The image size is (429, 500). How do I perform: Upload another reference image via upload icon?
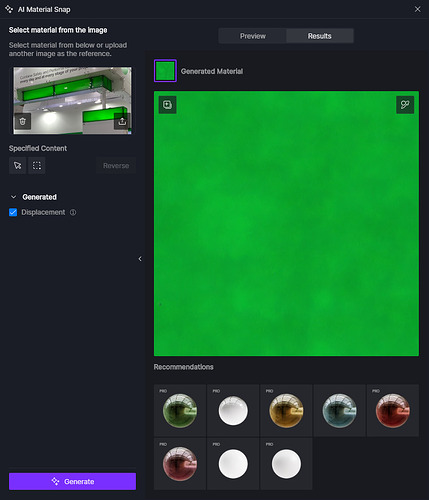122,121
